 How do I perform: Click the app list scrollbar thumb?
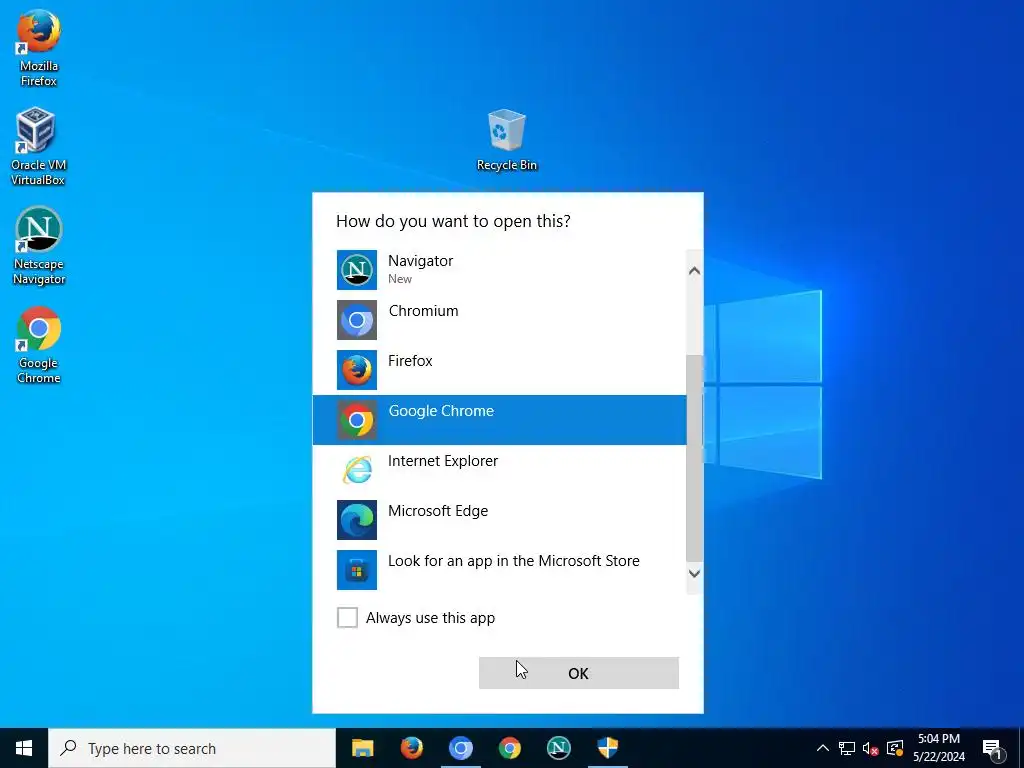point(695,458)
